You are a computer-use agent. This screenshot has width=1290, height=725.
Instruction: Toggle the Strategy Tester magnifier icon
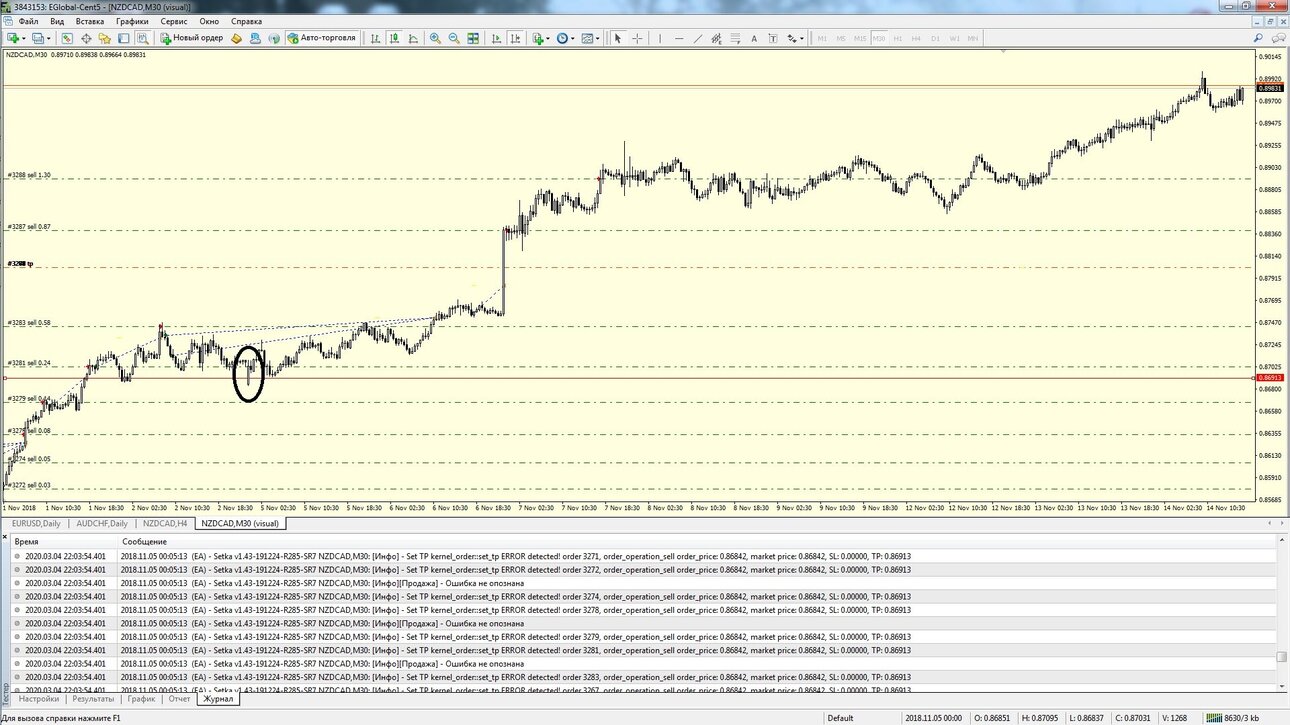142,38
